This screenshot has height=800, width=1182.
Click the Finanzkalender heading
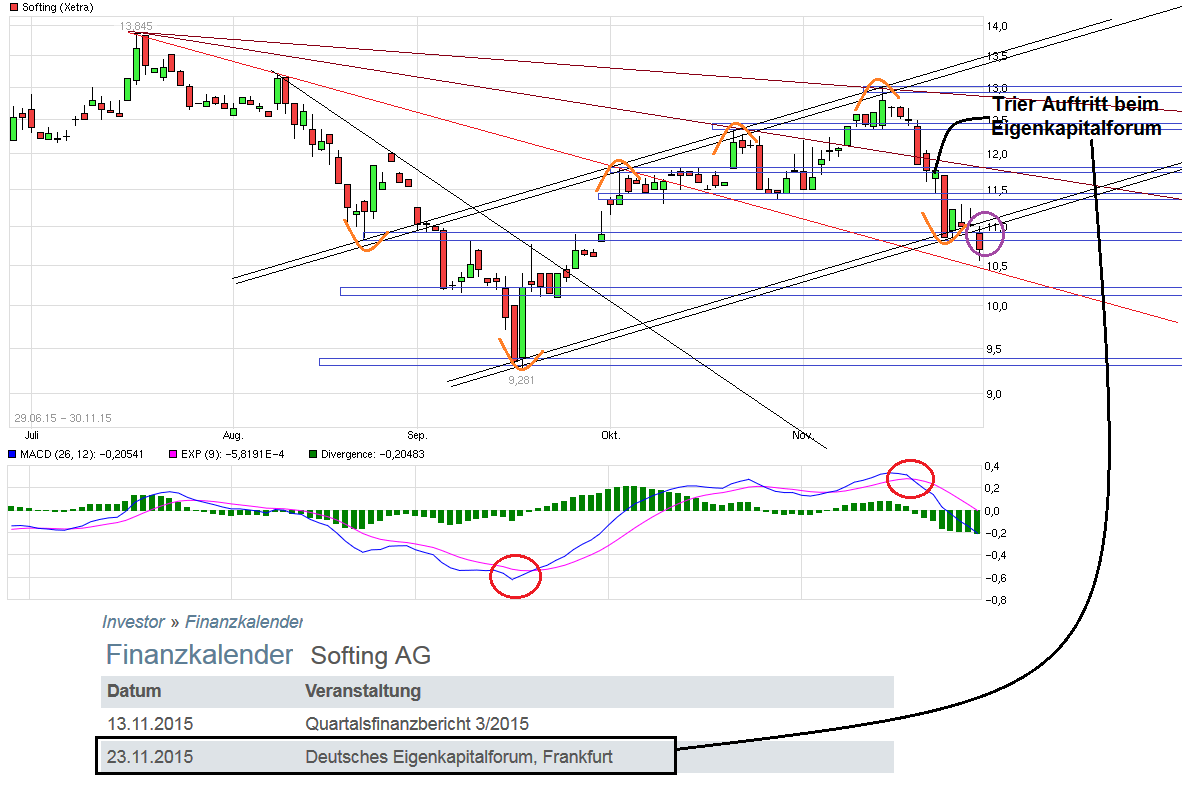(199, 654)
